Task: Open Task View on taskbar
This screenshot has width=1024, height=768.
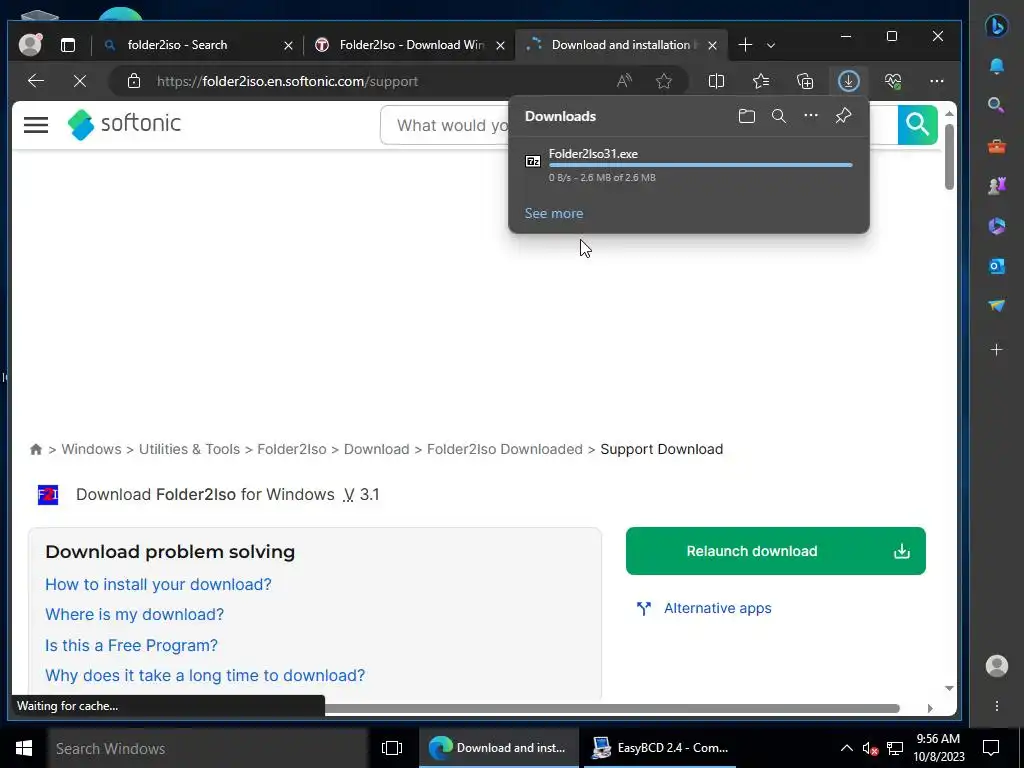Action: point(392,748)
